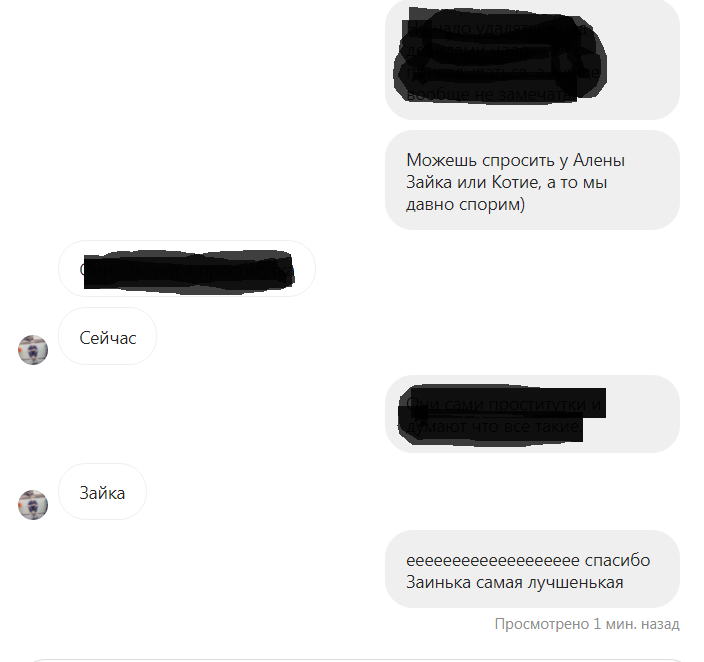Screen dimensions: 704x662
Task: Click the partially hidden "думают что все такие" line
Action: click(493, 426)
